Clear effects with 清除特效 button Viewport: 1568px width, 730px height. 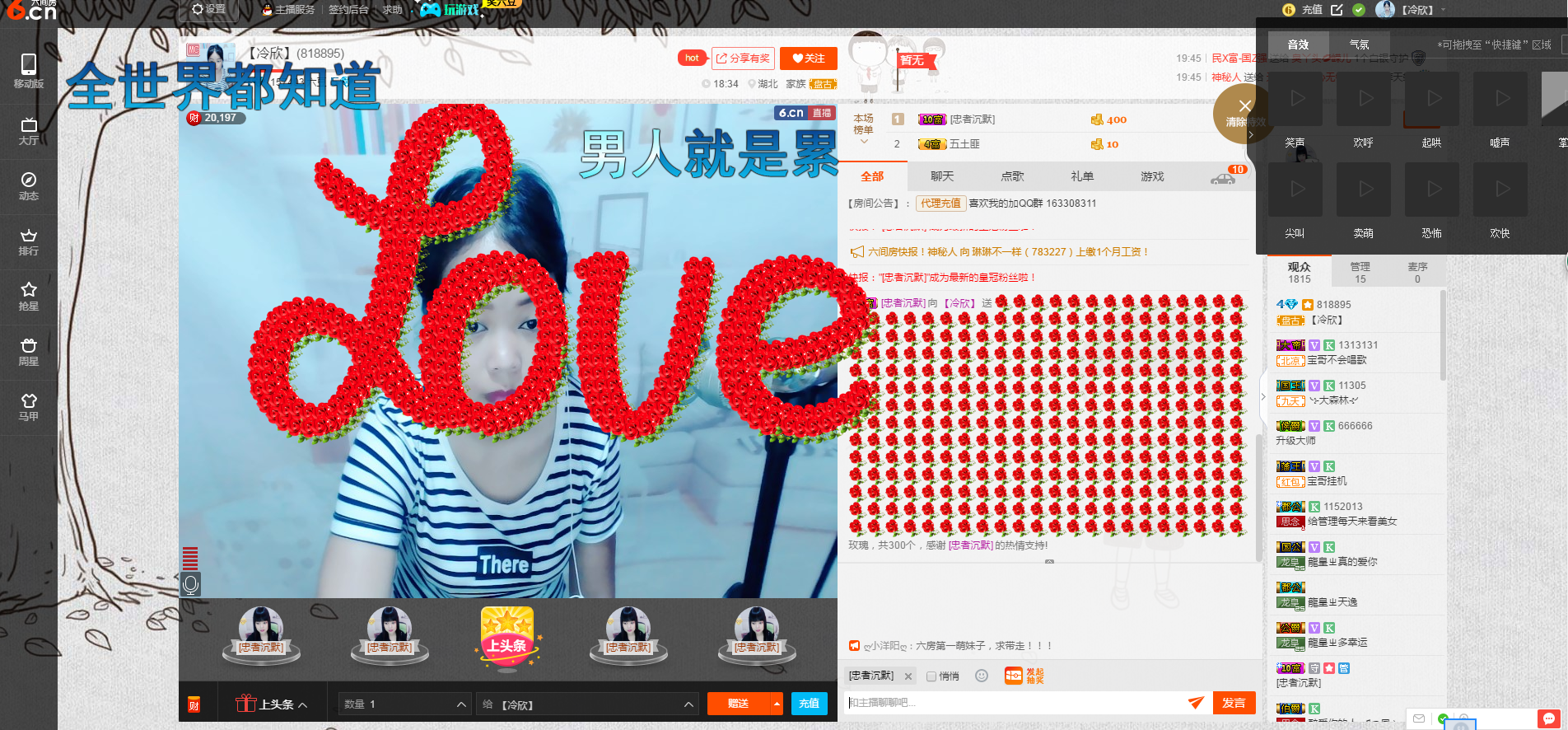[x=1244, y=114]
